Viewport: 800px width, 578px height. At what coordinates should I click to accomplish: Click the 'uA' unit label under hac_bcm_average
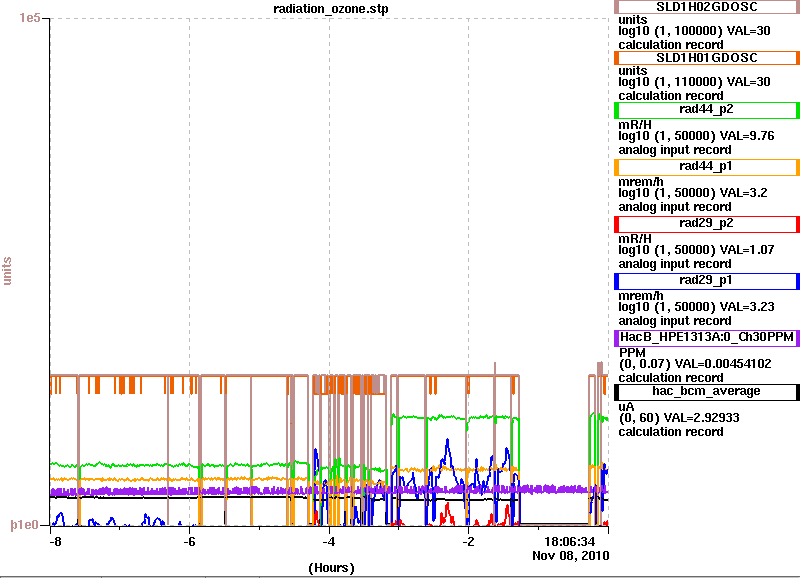pyautogui.click(x=626, y=407)
